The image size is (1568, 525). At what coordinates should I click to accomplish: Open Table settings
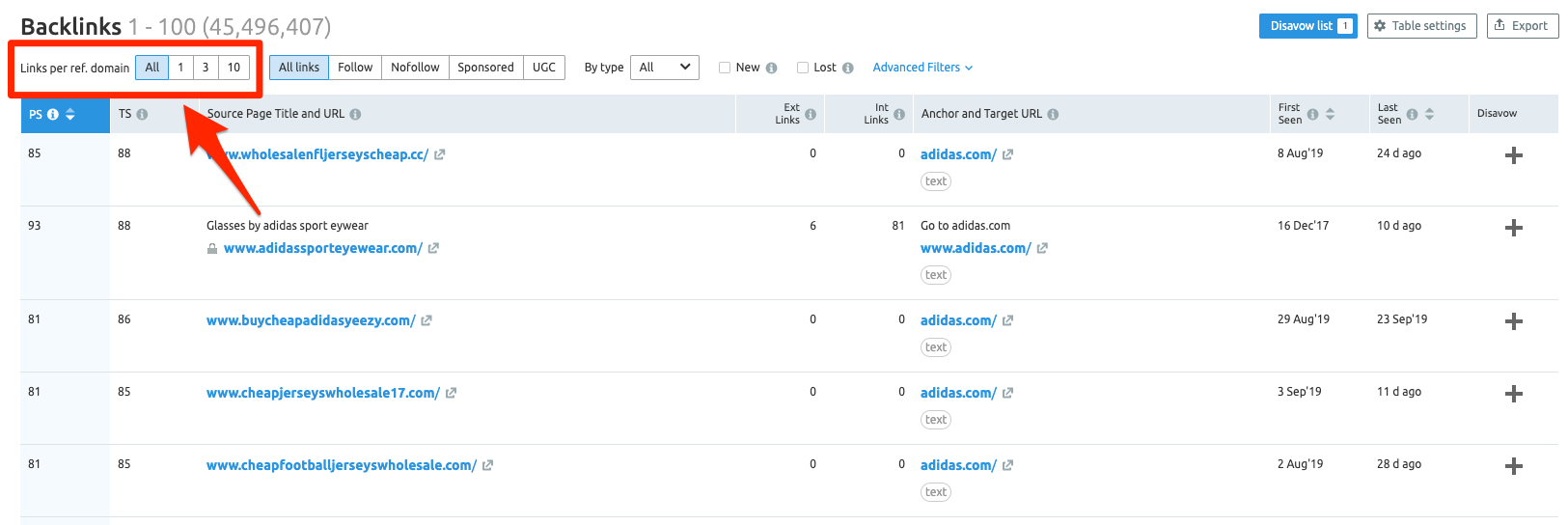pyautogui.click(x=1420, y=26)
